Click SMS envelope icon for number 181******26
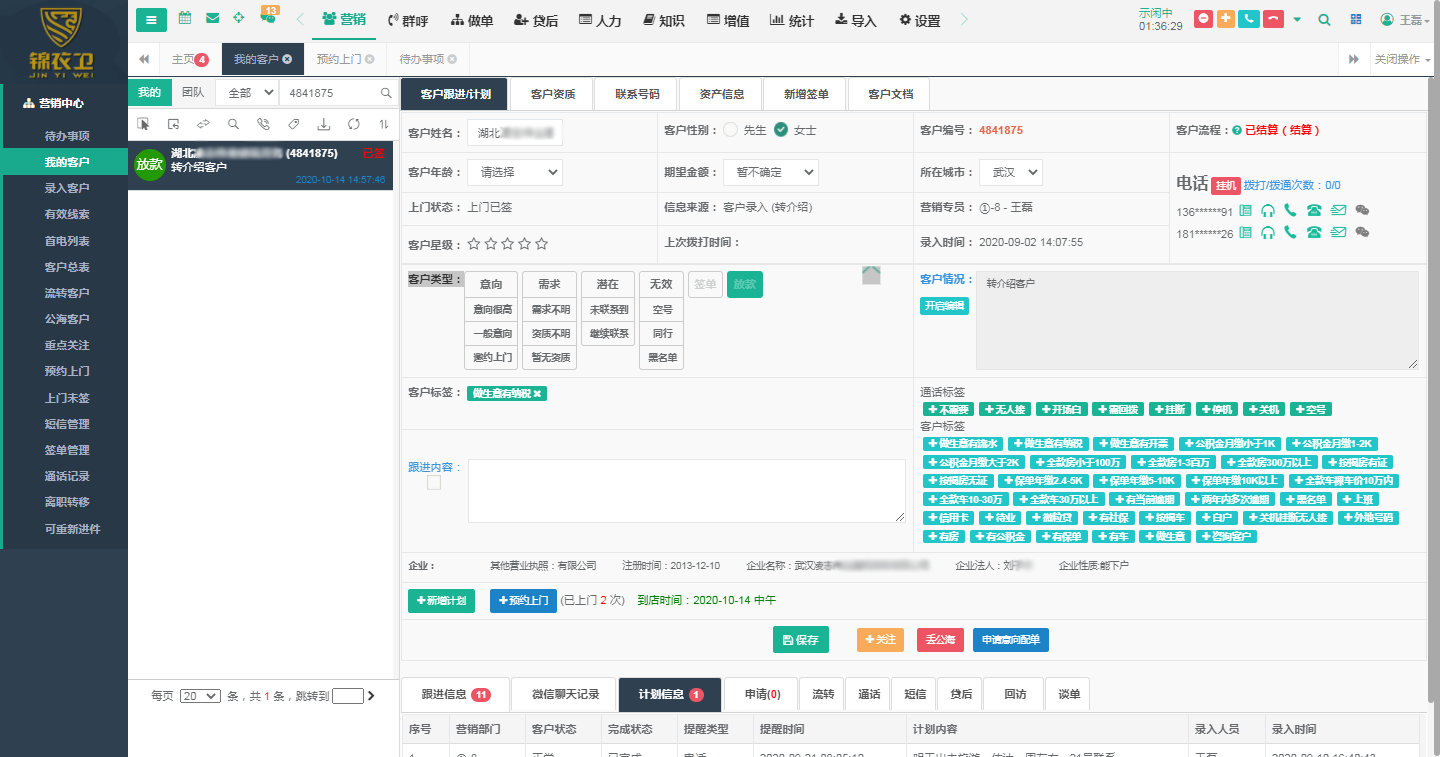Image resolution: width=1440 pixels, height=757 pixels. (x=1338, y=232)
